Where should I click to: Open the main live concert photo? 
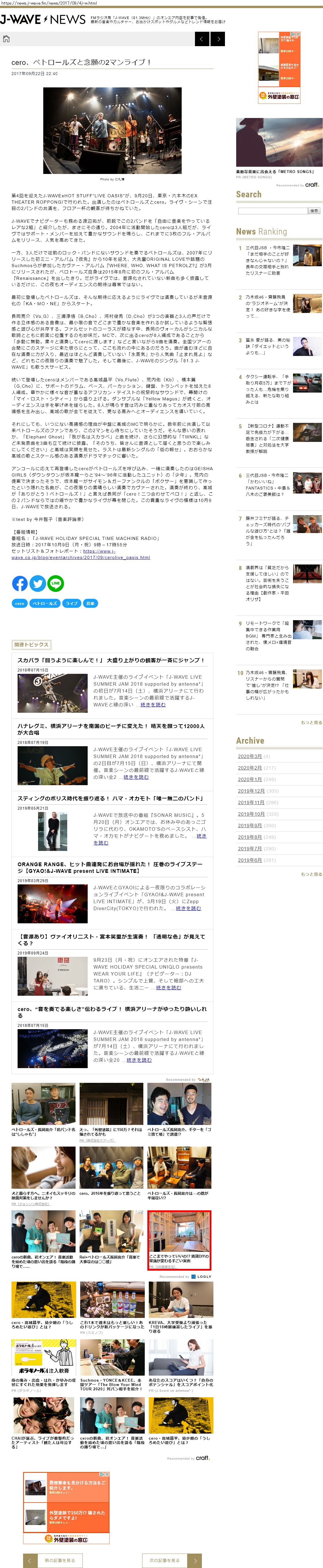(x=112, y=130)
